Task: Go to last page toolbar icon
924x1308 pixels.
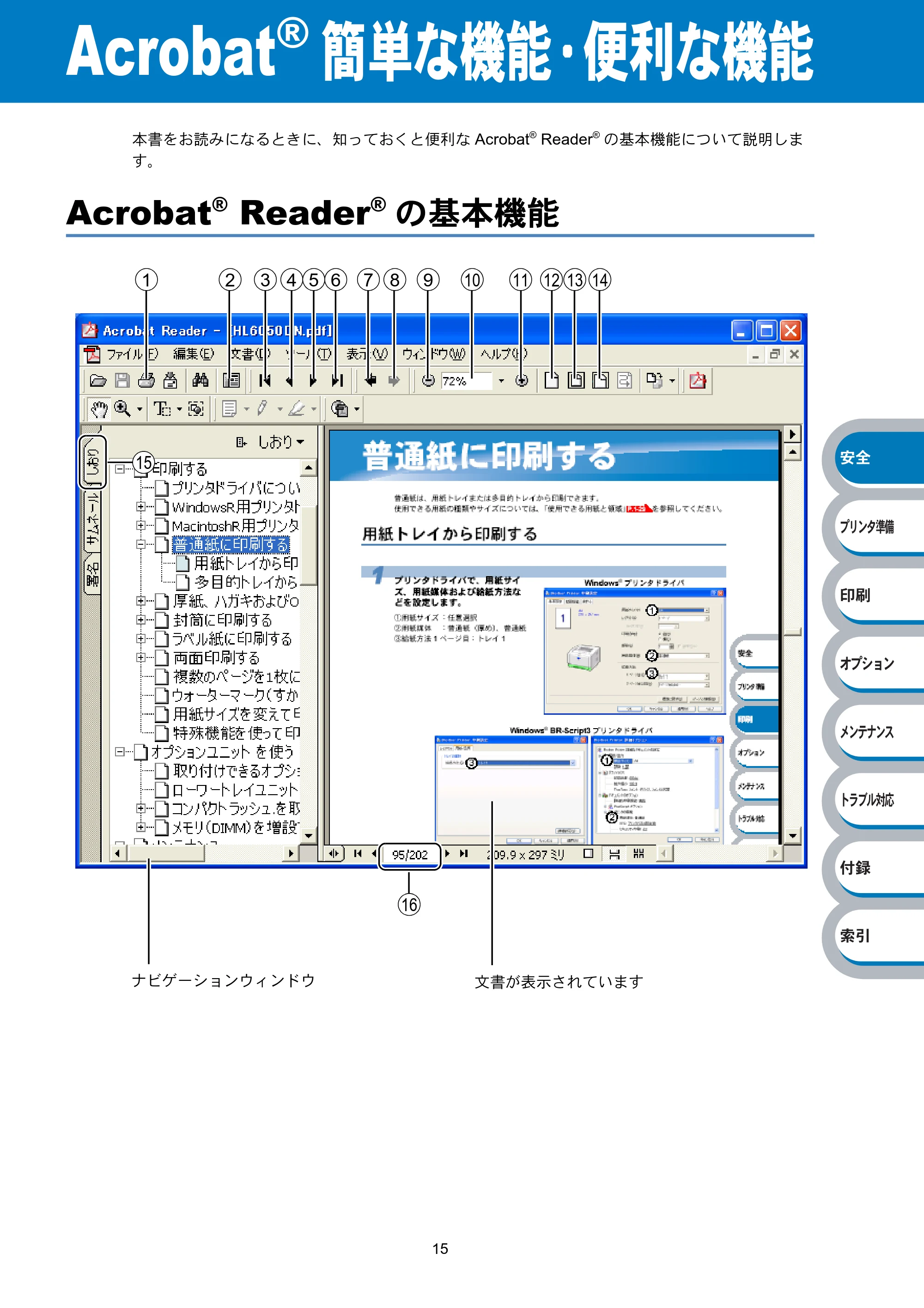Action: (x=337, y=381)
